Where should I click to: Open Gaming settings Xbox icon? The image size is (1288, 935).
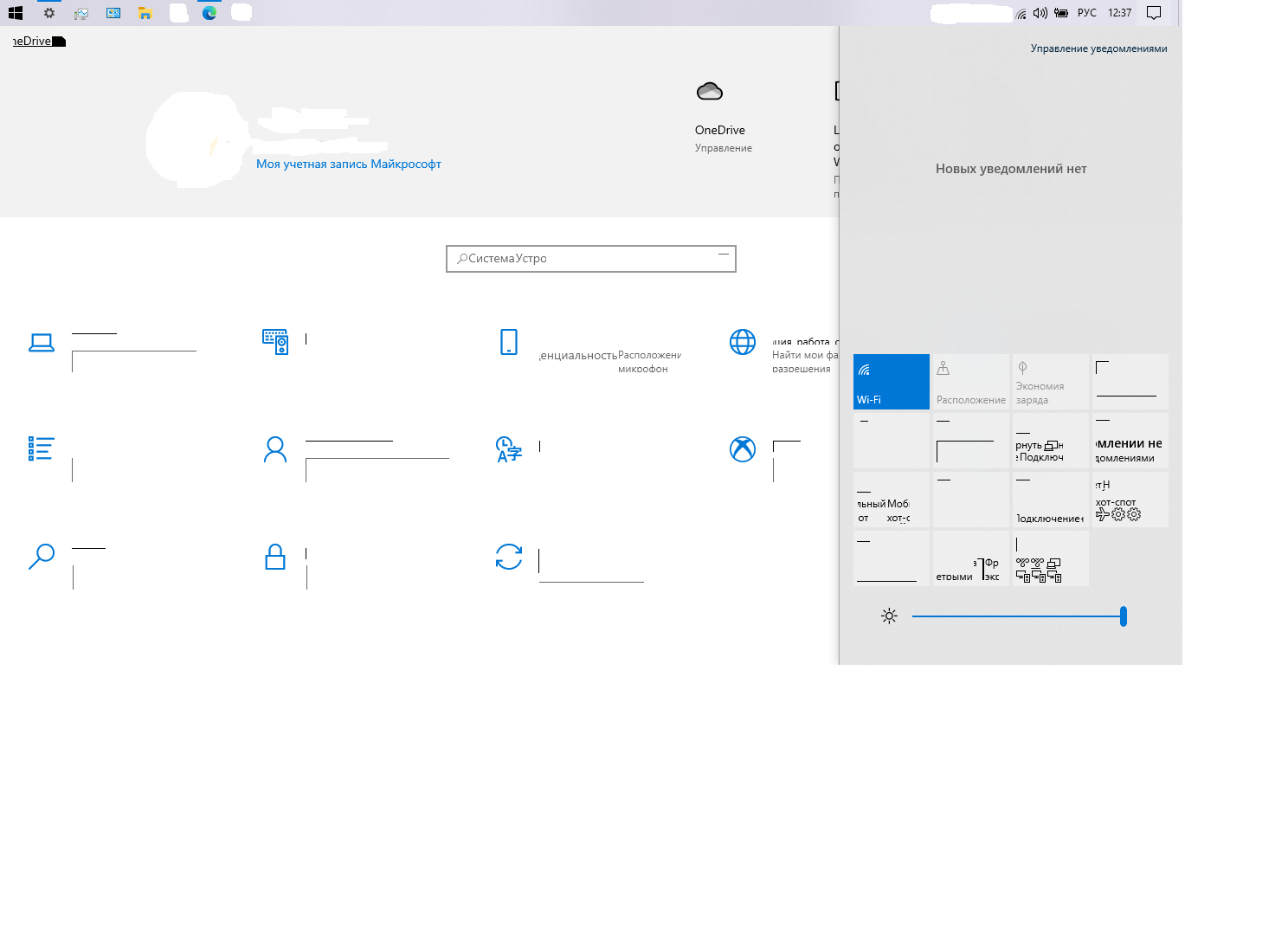(x=743, y=448)
